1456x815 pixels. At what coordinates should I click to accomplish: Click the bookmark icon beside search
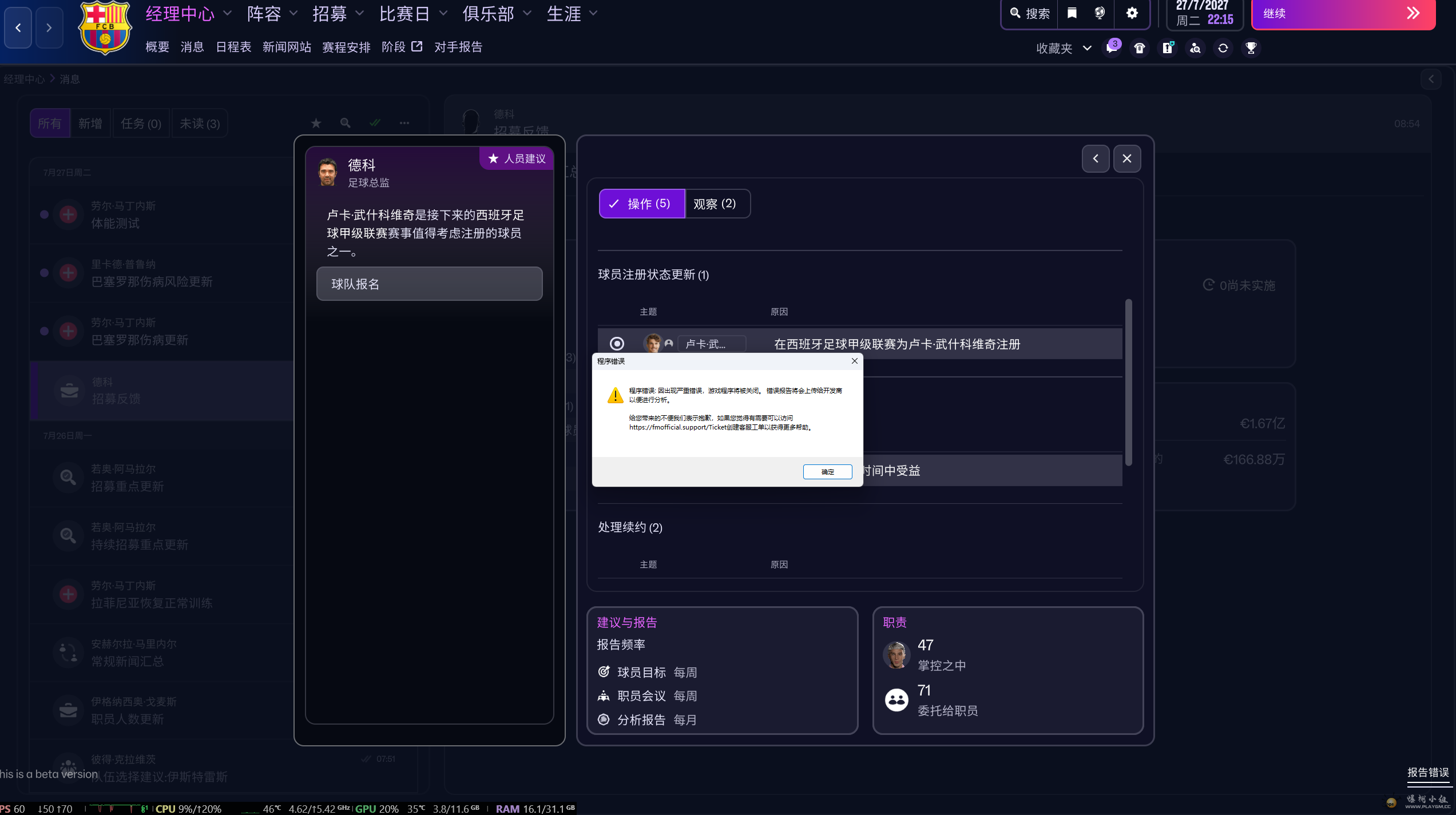tap(1072, 13)
